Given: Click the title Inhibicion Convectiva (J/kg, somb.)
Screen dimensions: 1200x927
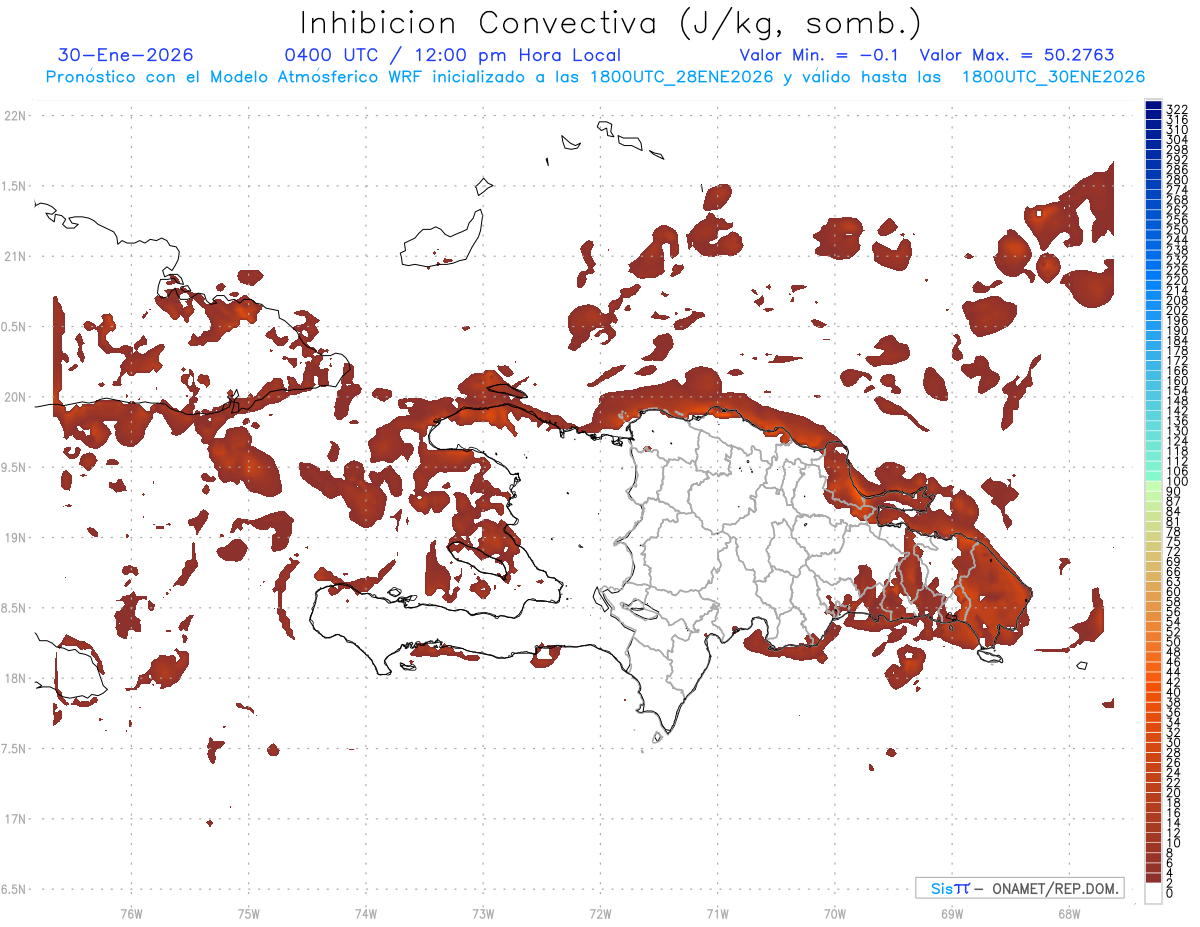Looking at the screenshot, I should [x=610, y=23].
